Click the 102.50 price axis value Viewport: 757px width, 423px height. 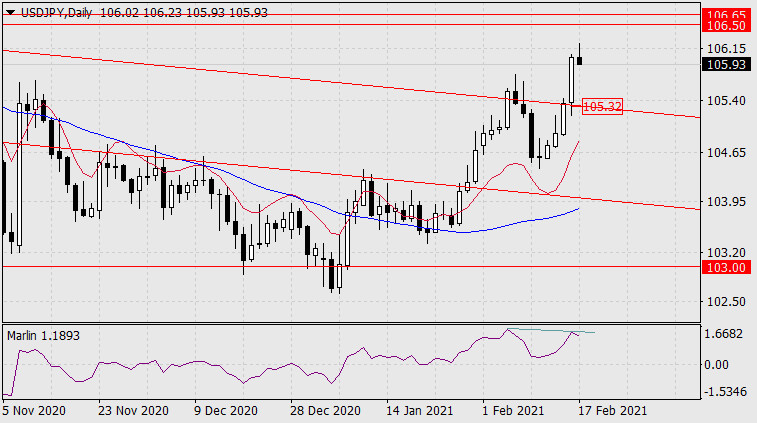(727, 301)
